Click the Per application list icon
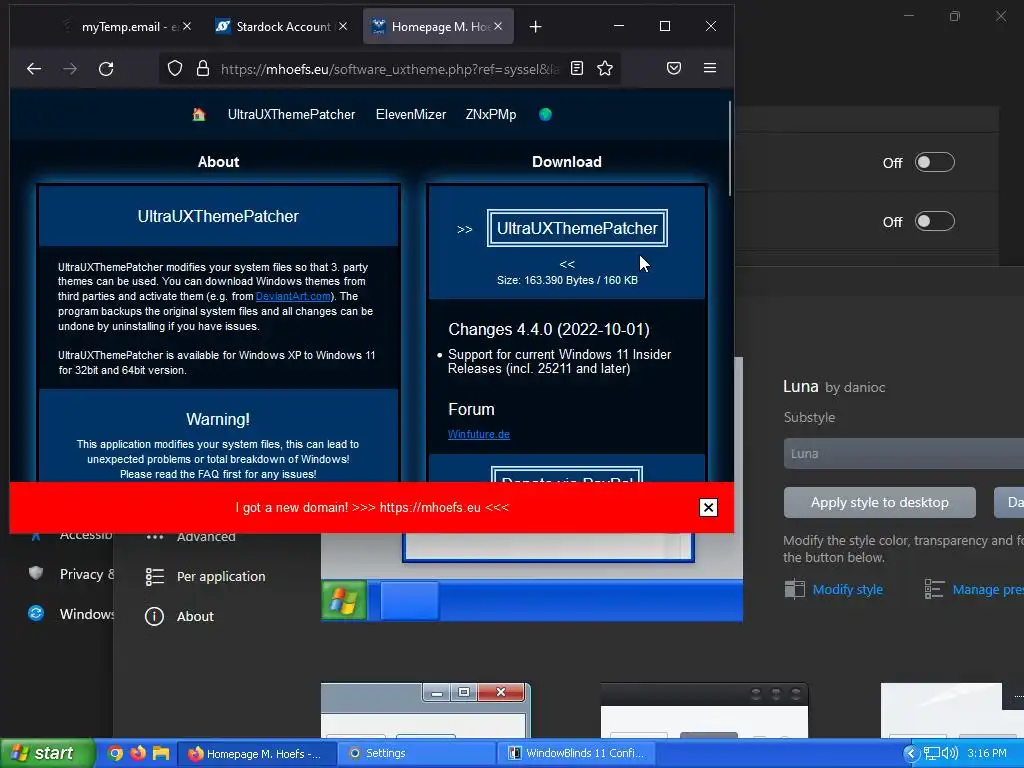1024x768 pixels. click(x=155, y=577)
